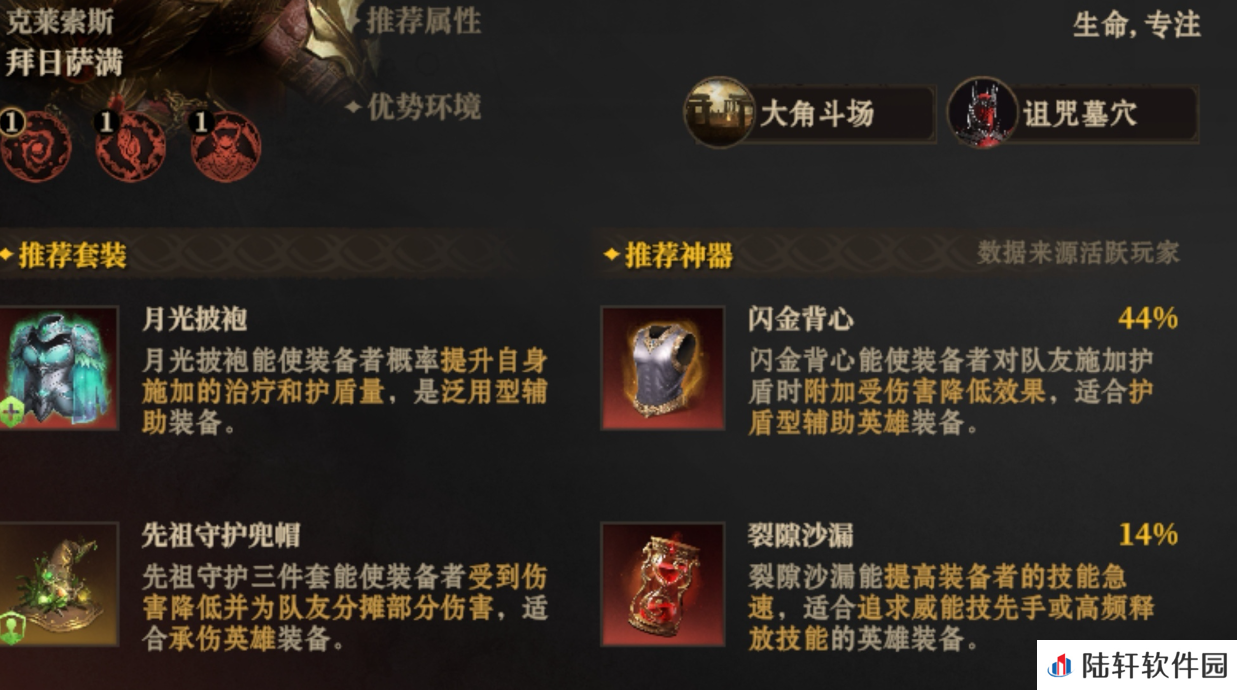View the 44% usage rate of 闪金背心
Screen dimensions: 1237x690
[x=1148, y=319]
